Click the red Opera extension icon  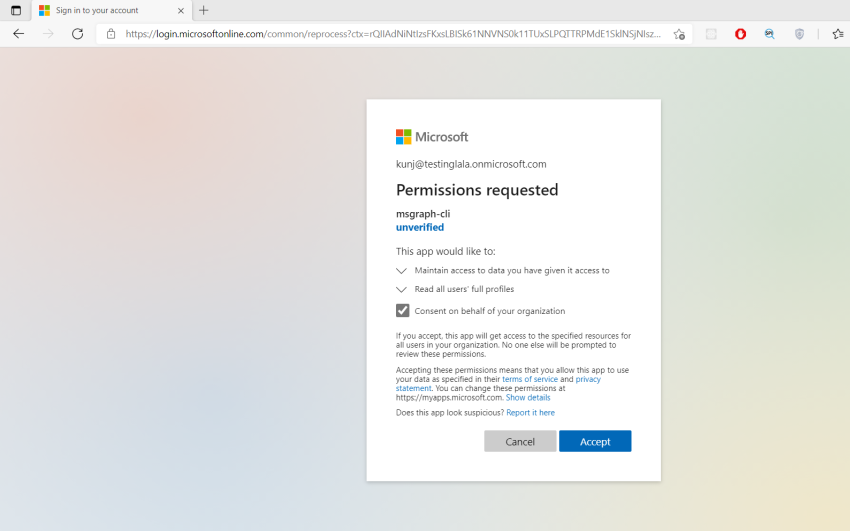point(740,34)
